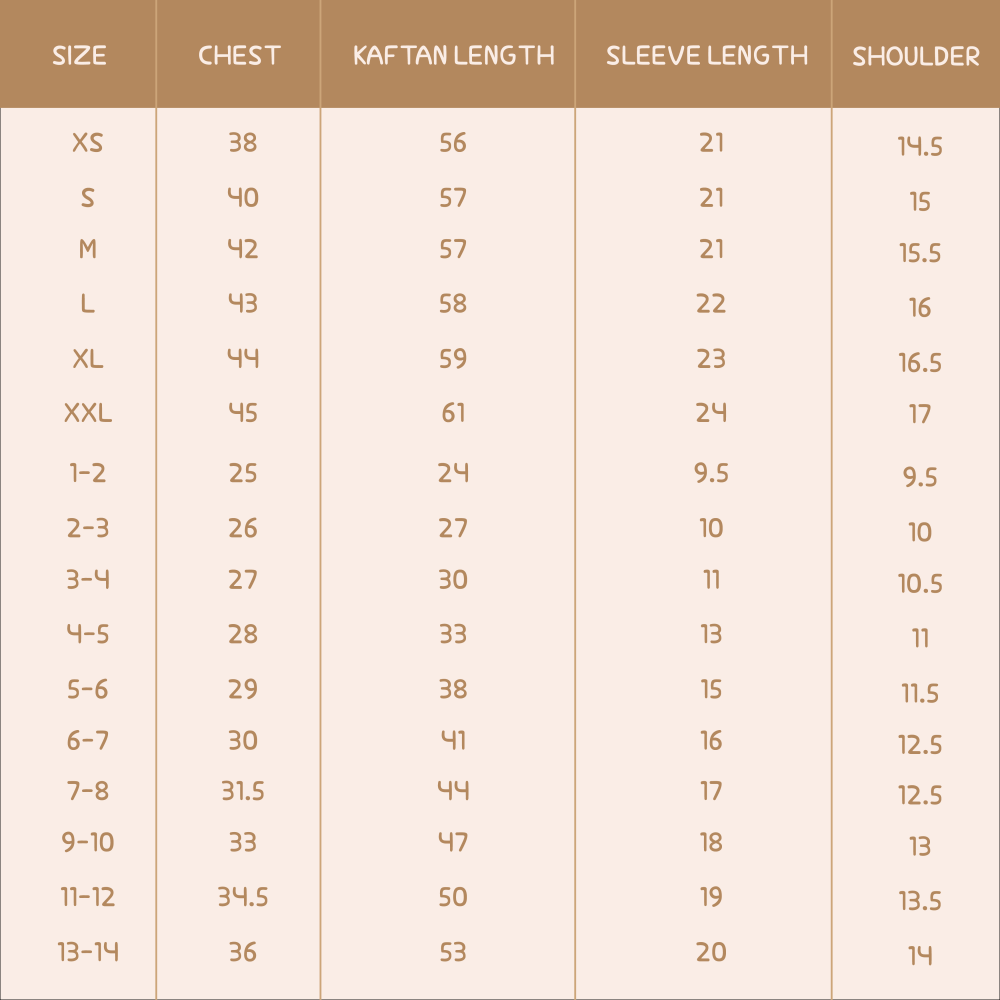Click the SLEEVE LENGTH column header
Image resolution: width=1000 pixels, height=1000 pixels.
707,55
